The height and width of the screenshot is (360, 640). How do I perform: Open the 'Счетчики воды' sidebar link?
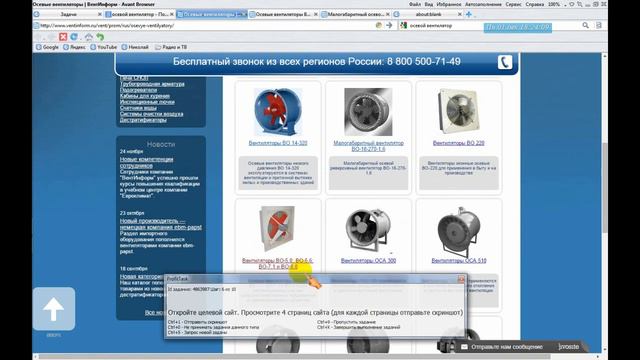(x=138, y=108)
